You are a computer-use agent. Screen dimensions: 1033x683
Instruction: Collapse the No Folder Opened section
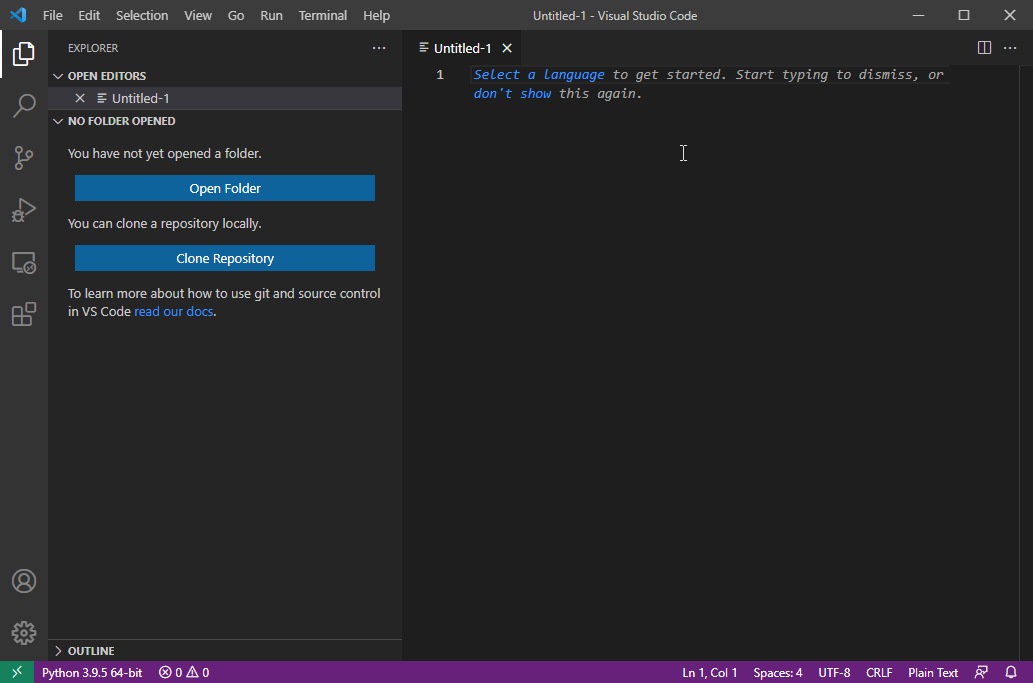click(121, 121)
